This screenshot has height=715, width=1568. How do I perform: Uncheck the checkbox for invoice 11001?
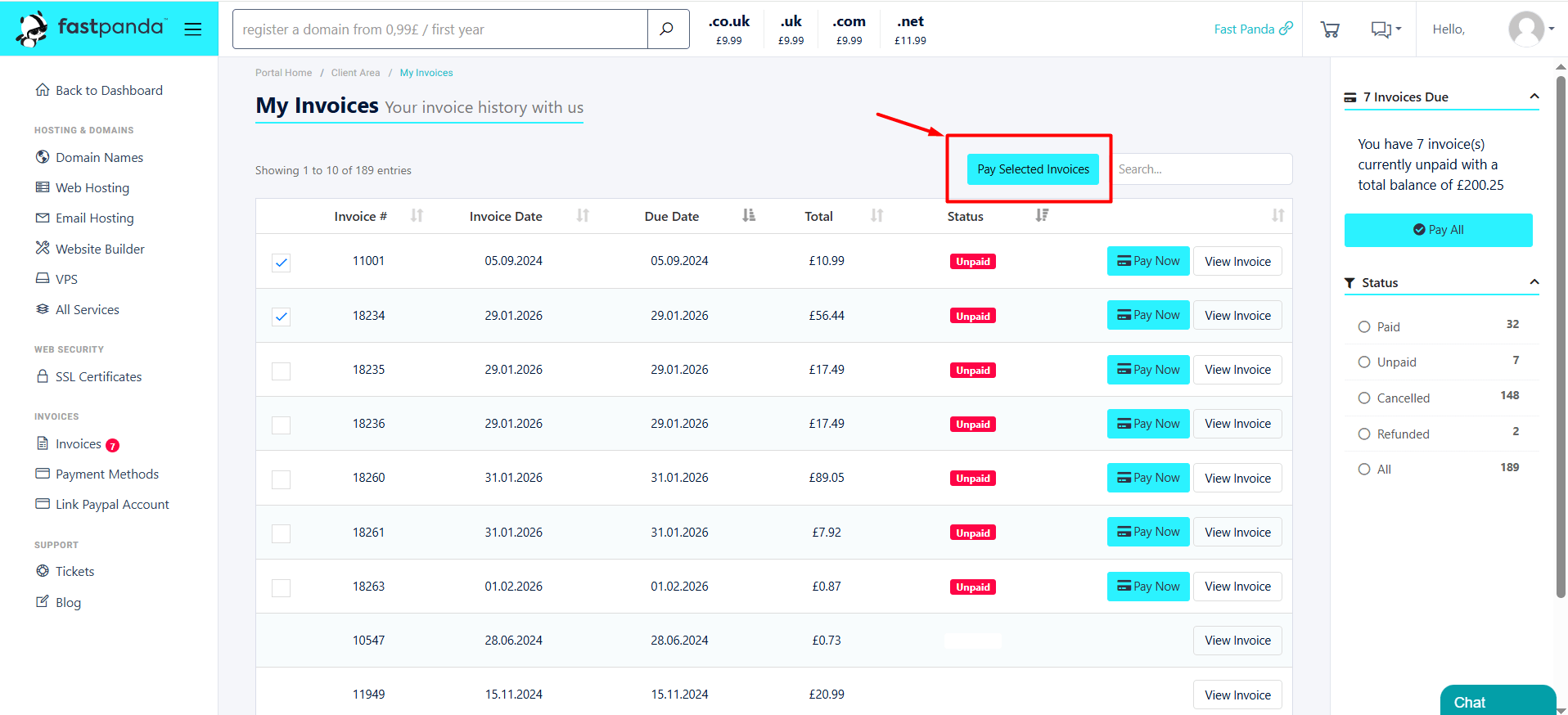(281, 263)
